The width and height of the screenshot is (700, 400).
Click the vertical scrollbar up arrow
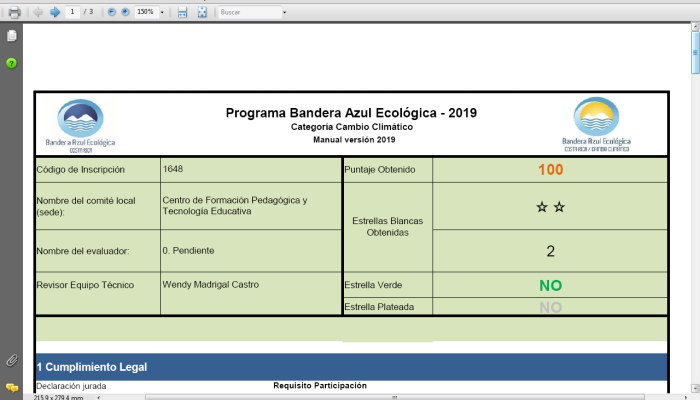click(695, 27)
